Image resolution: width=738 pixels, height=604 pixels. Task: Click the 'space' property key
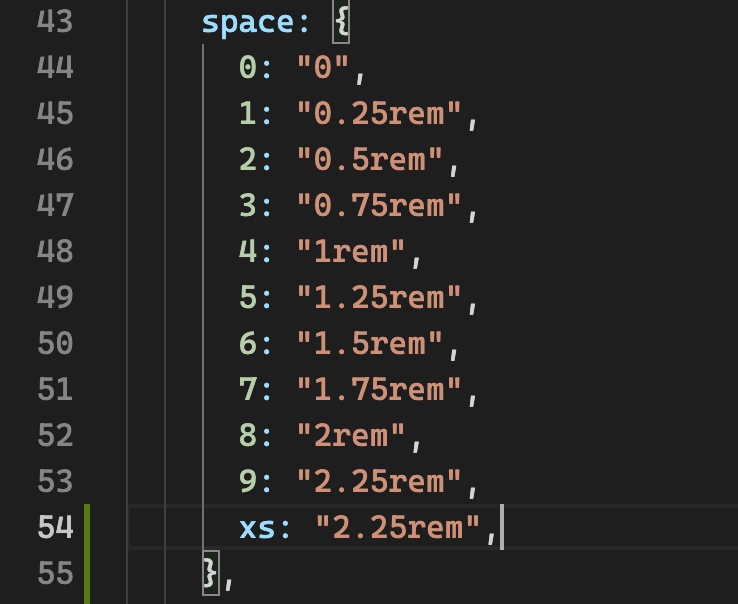pyautogui.click(x=248, y=24)
